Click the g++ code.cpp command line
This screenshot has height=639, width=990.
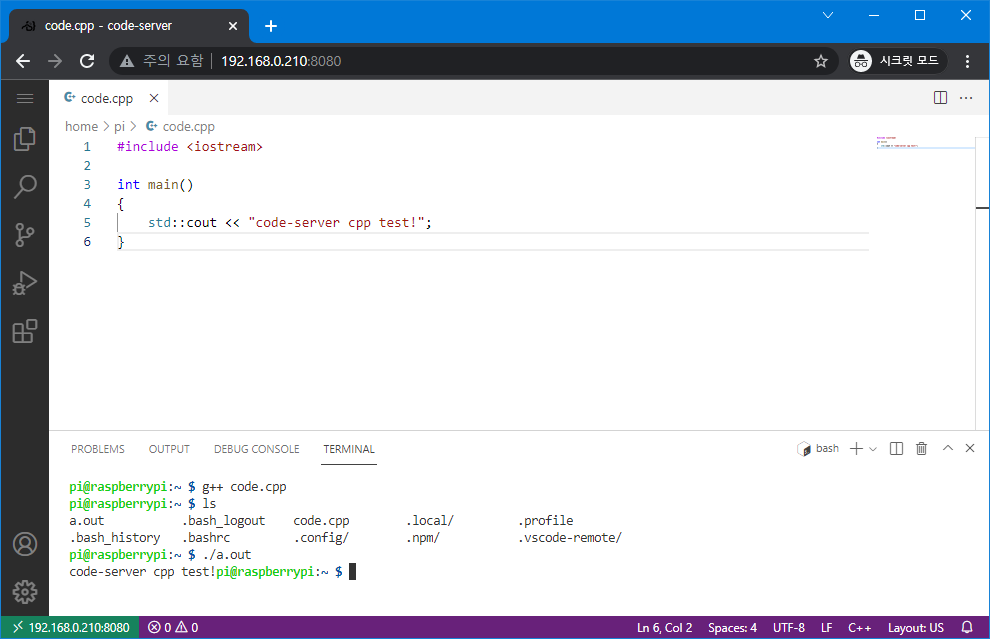coord(244,487)
